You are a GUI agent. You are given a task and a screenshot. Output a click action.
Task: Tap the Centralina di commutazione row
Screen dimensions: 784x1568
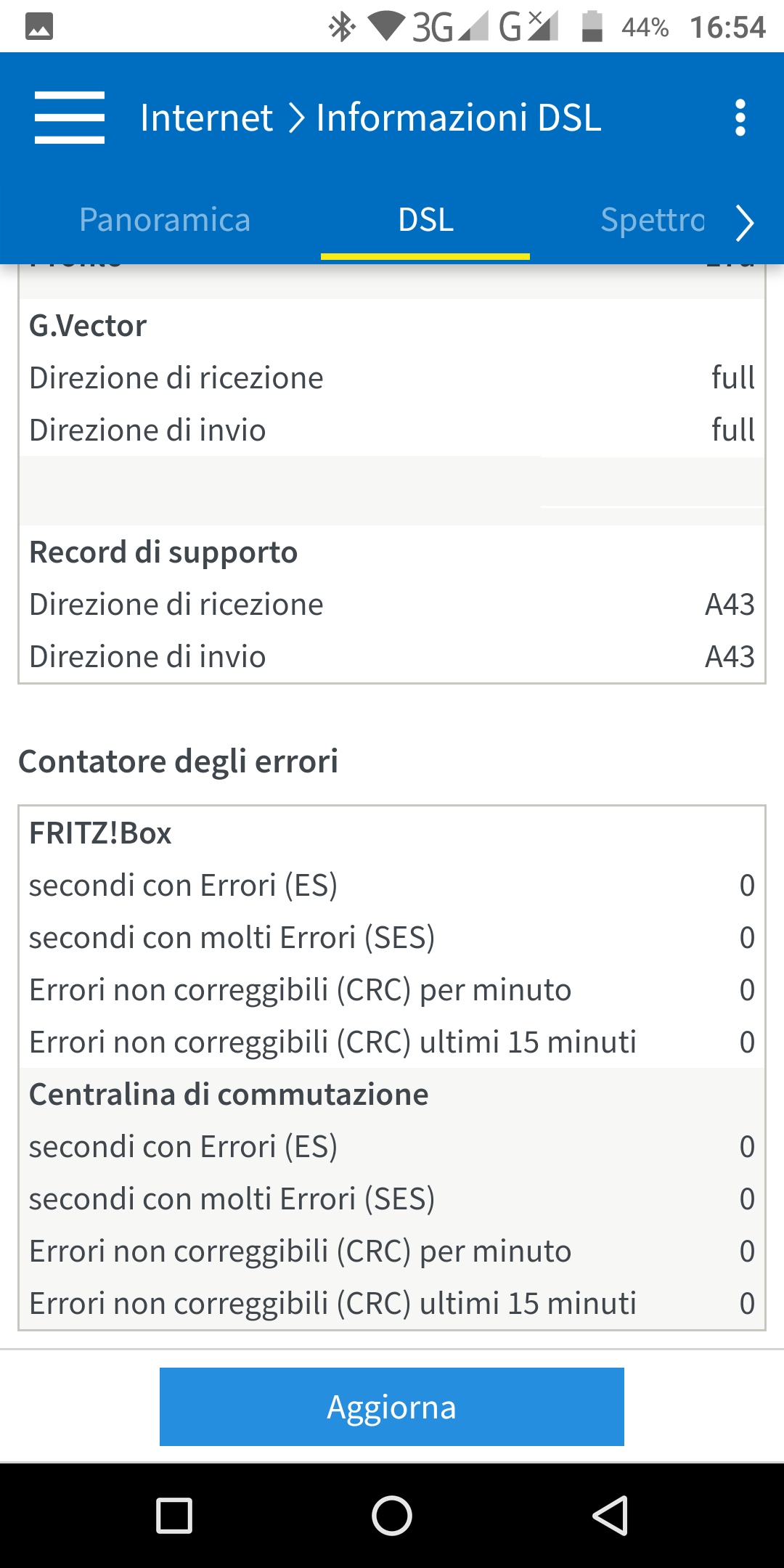pyautogui.click(x=229, y=1095)
